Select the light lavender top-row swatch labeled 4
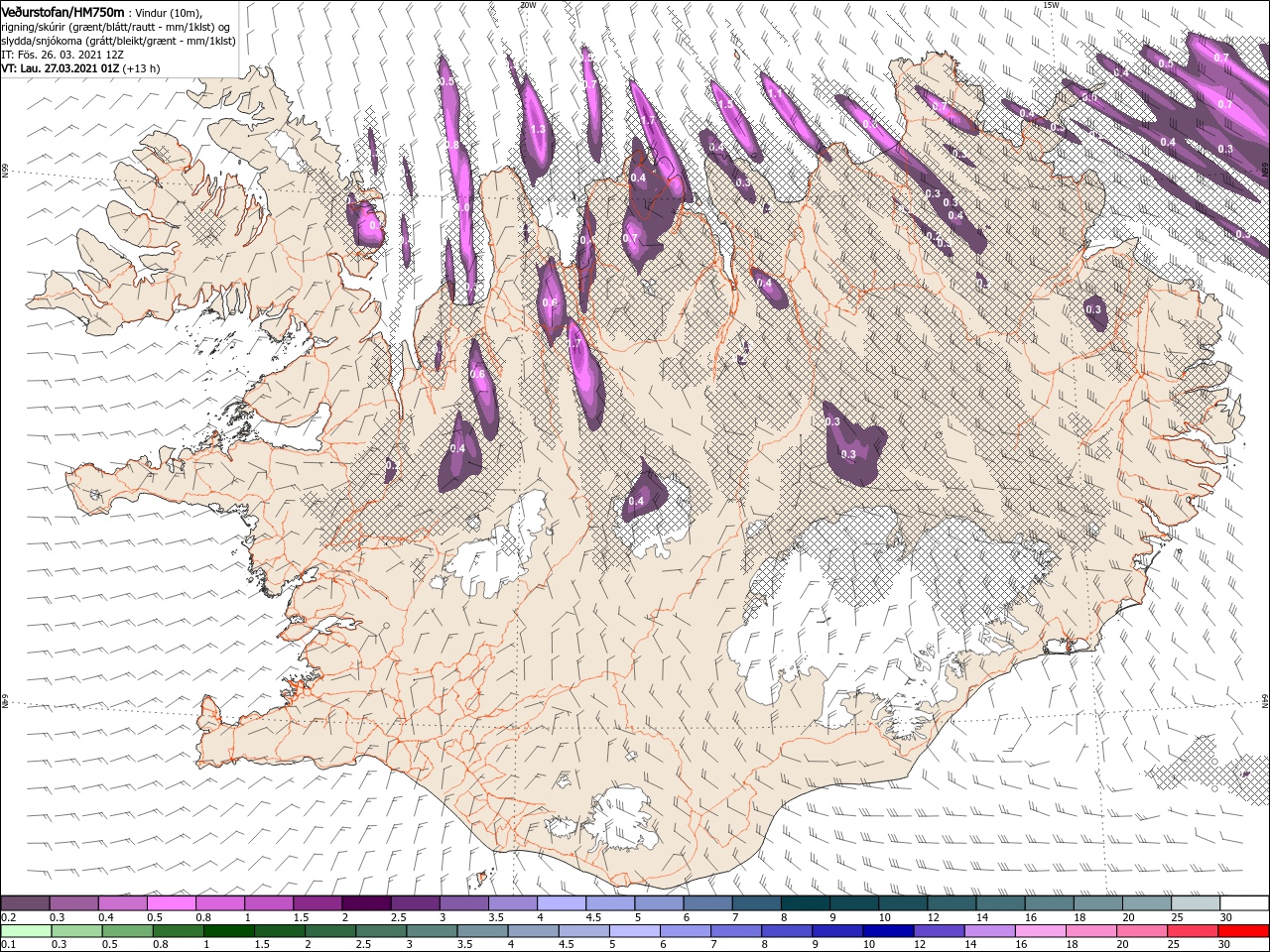This screenshot has width=1270, height=952. (x=561, y=903)
